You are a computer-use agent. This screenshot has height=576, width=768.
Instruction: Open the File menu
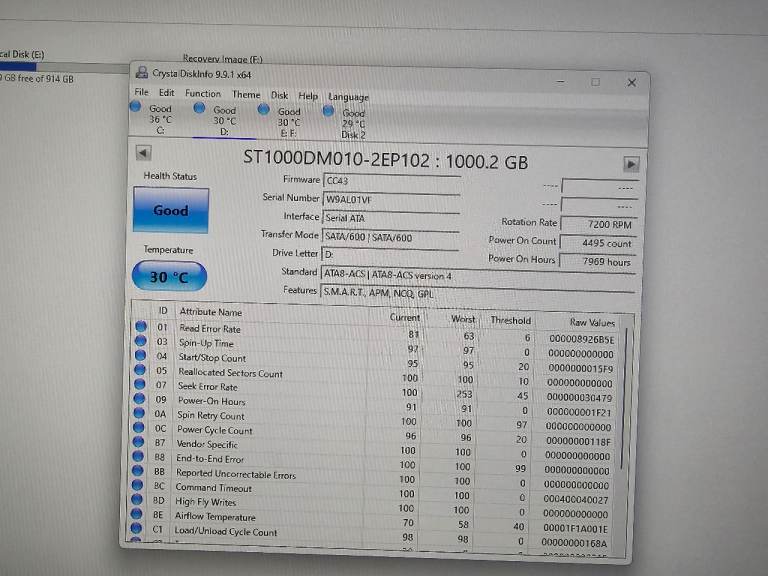141,92
